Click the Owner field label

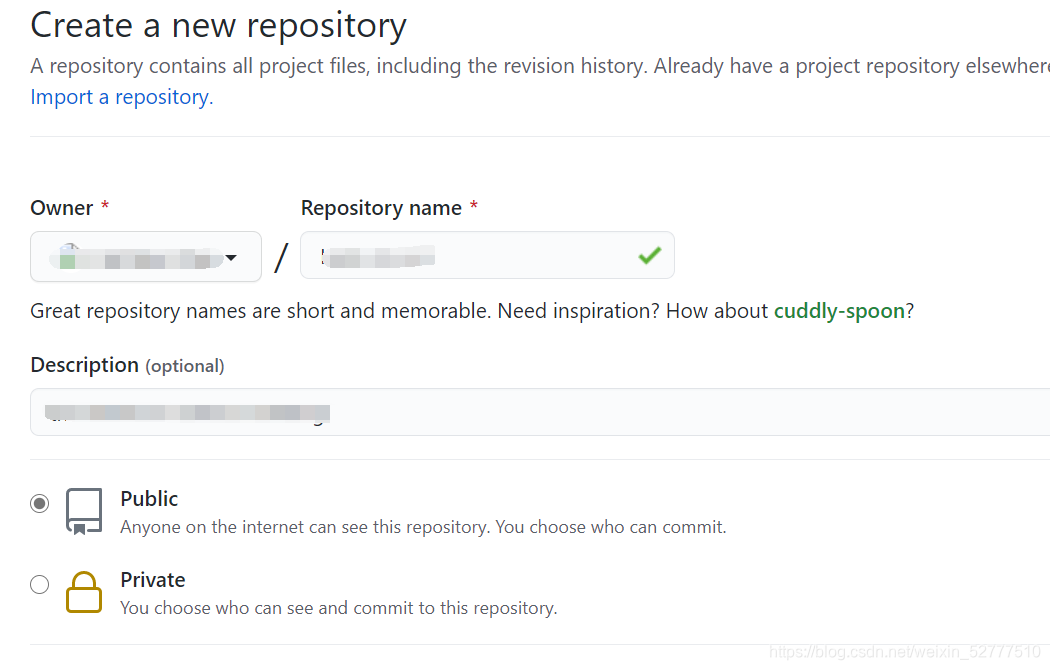click(x=62, y=208)
